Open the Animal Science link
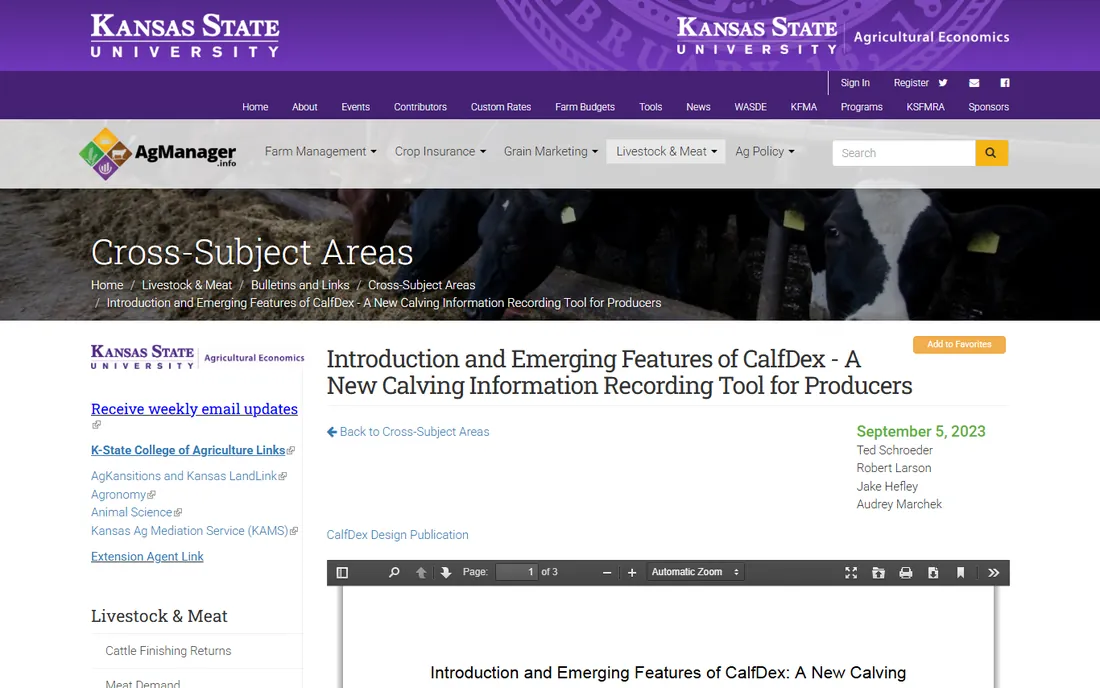The image size is (1100, 688). (131, 513)
